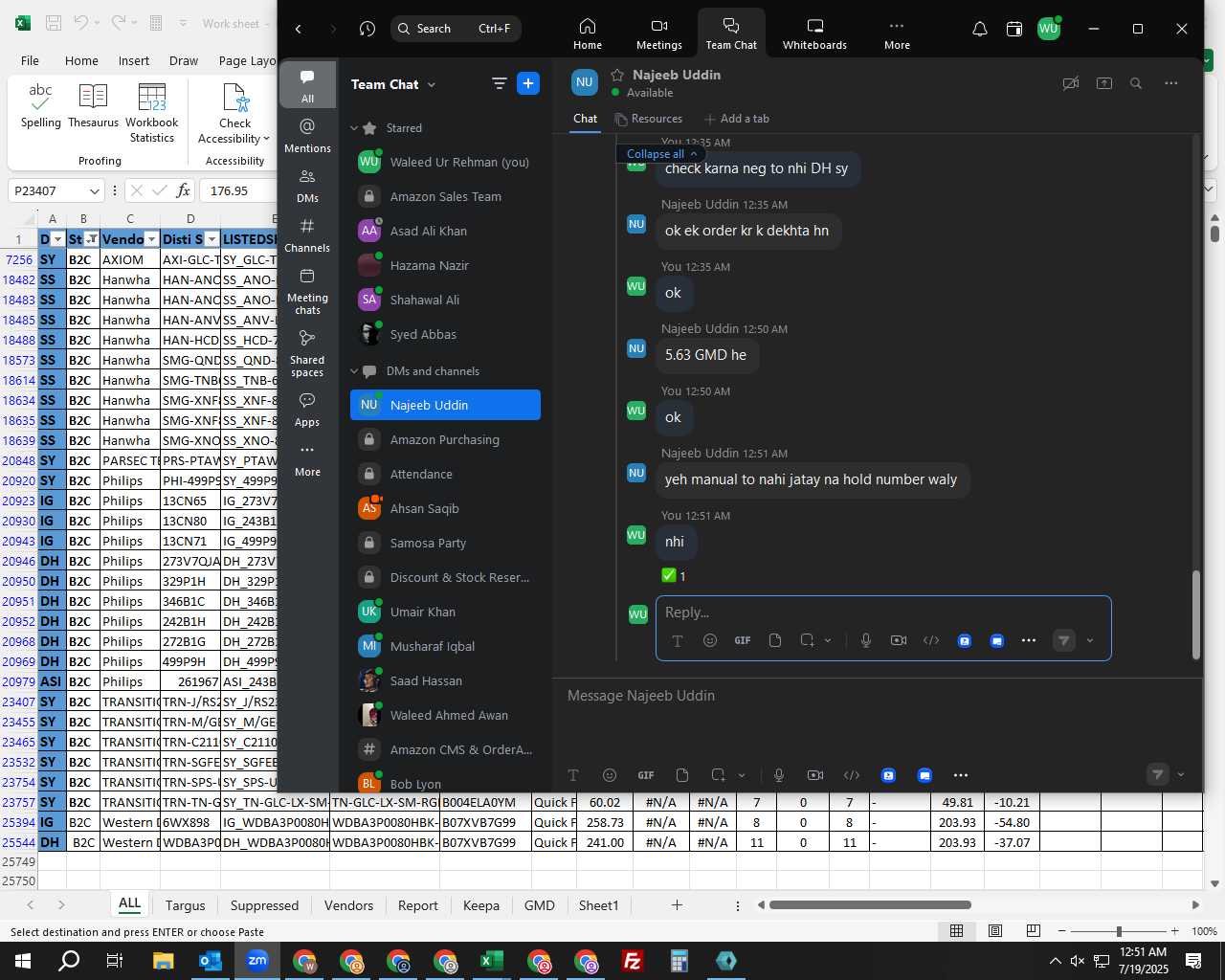Open Meeting chats in the sidebar
Screen dimensions: 1225x980
tap(307, 291)
